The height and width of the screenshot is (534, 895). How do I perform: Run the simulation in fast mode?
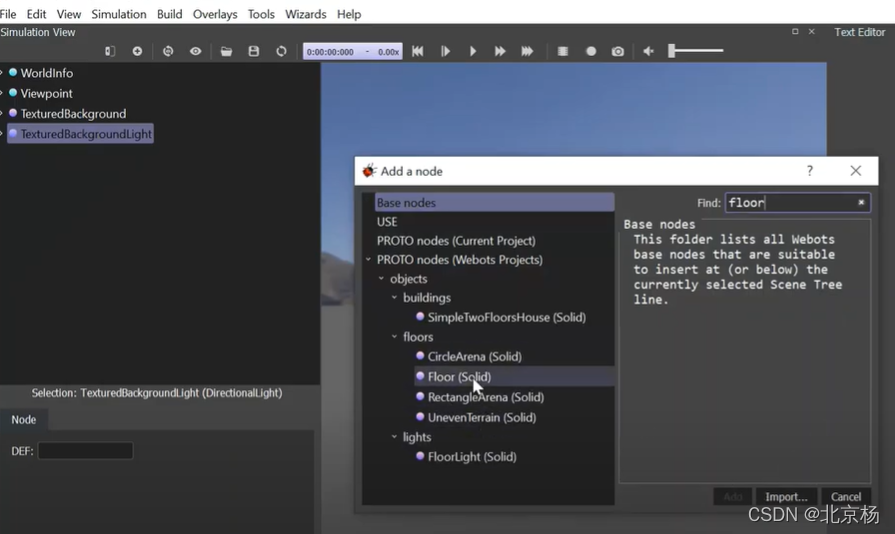pyautogui.click(x=500, y=51)
